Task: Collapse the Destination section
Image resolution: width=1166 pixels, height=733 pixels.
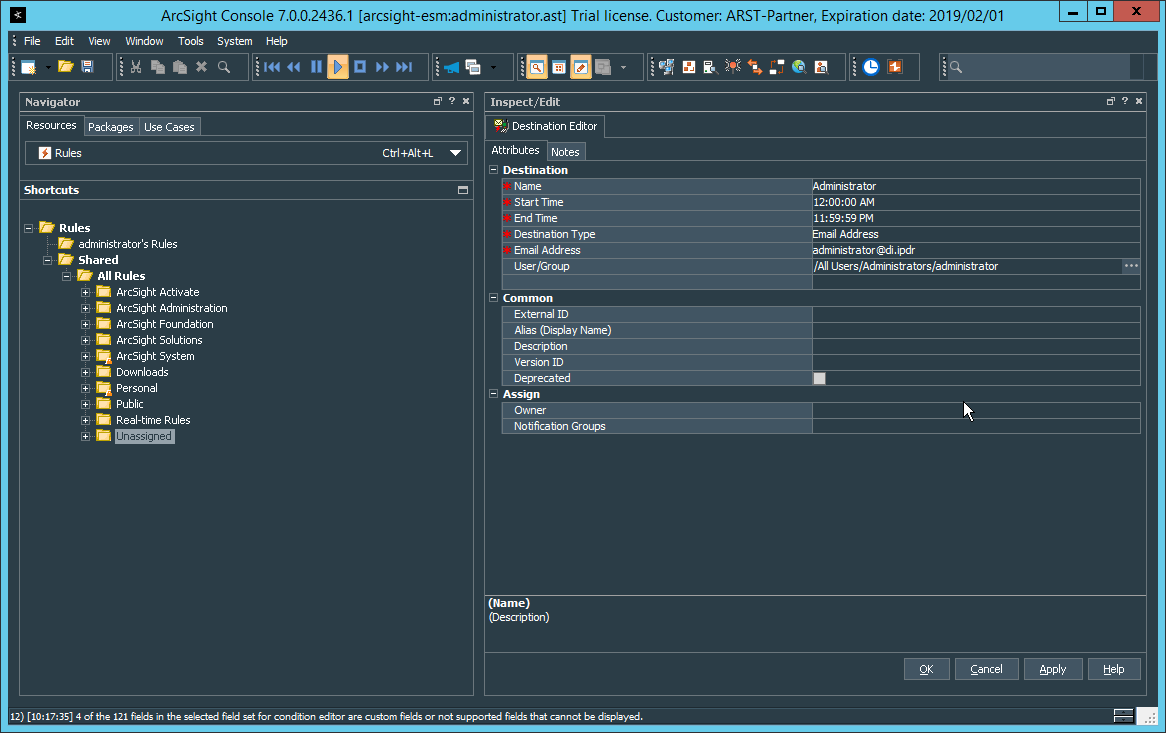Action: [493, 170]
